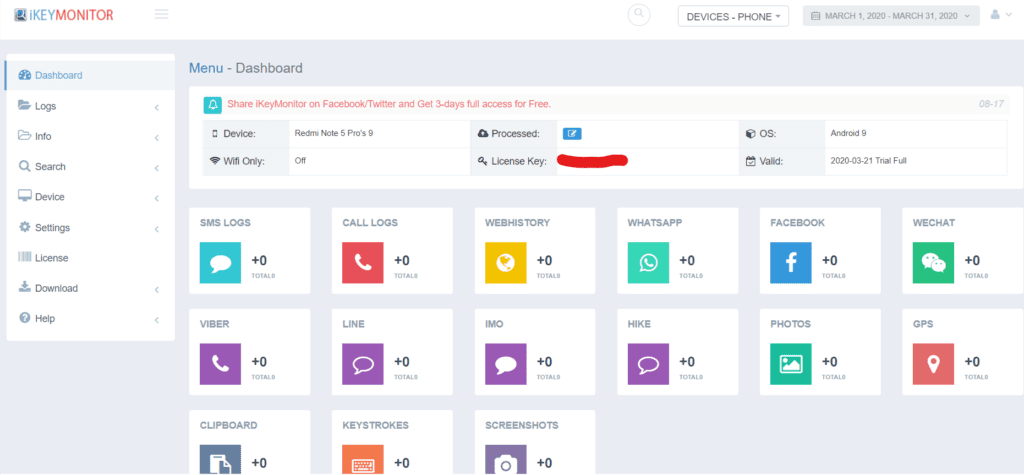Open the GPS location pin icon

click(933, 364)
